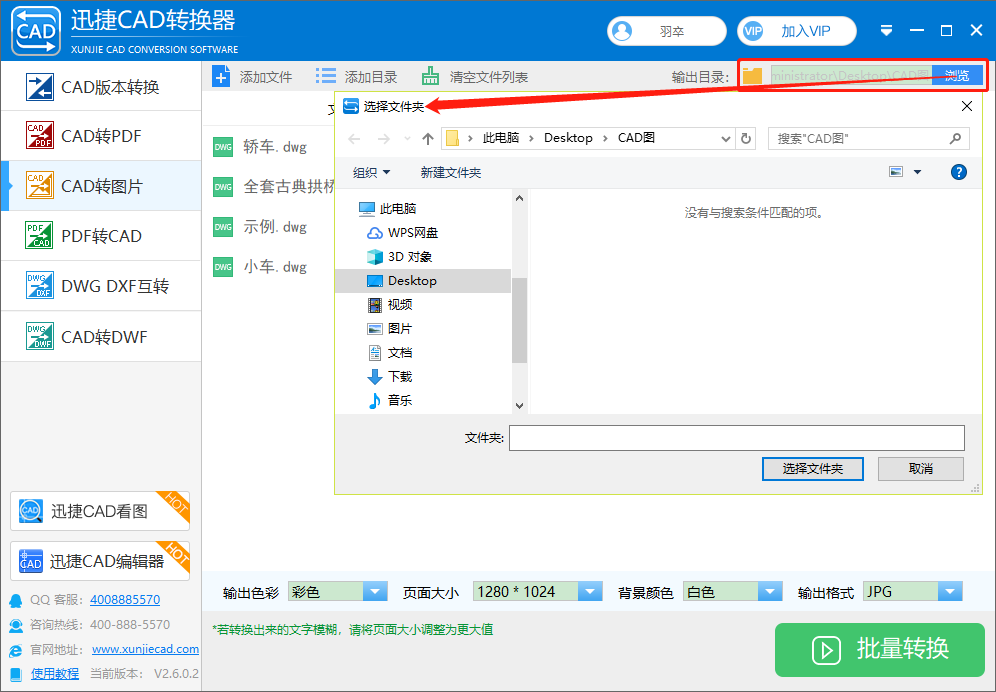
Task: Go forward in folder dialog
Action: pyautogui.click(x=384, y=139)
